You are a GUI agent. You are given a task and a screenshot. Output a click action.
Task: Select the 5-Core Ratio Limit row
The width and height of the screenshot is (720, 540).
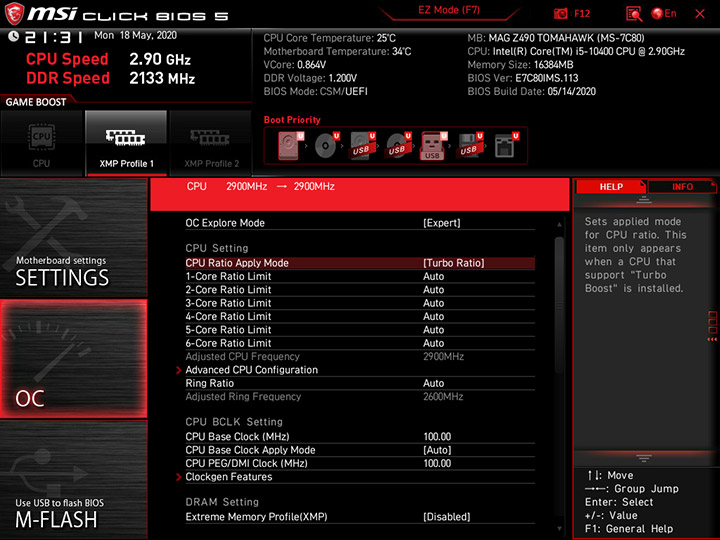tap(360, 330)
